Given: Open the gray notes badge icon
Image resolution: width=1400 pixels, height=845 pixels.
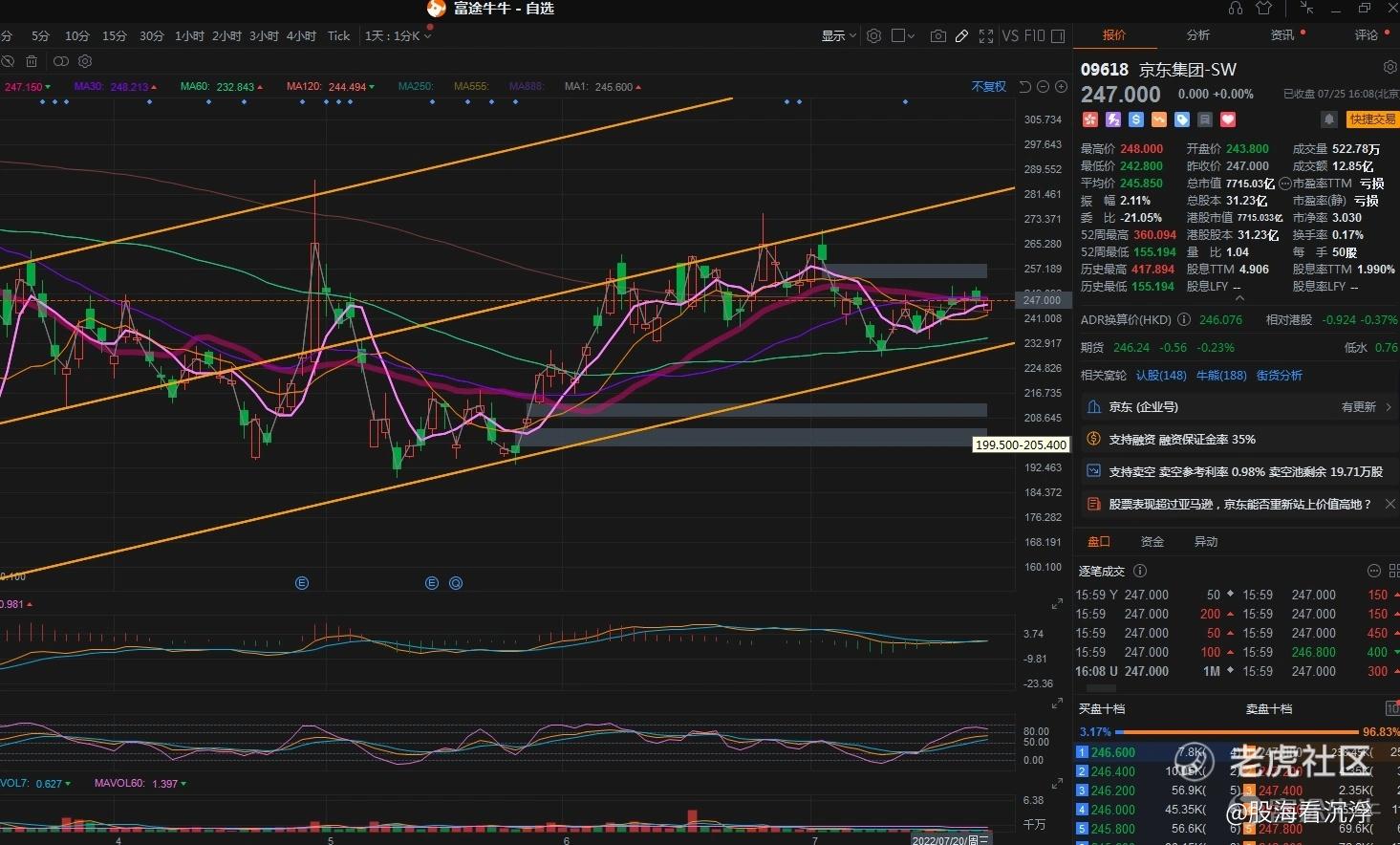Looking at the screenshot, I should pyautogui.click(x=1205, y=119).
